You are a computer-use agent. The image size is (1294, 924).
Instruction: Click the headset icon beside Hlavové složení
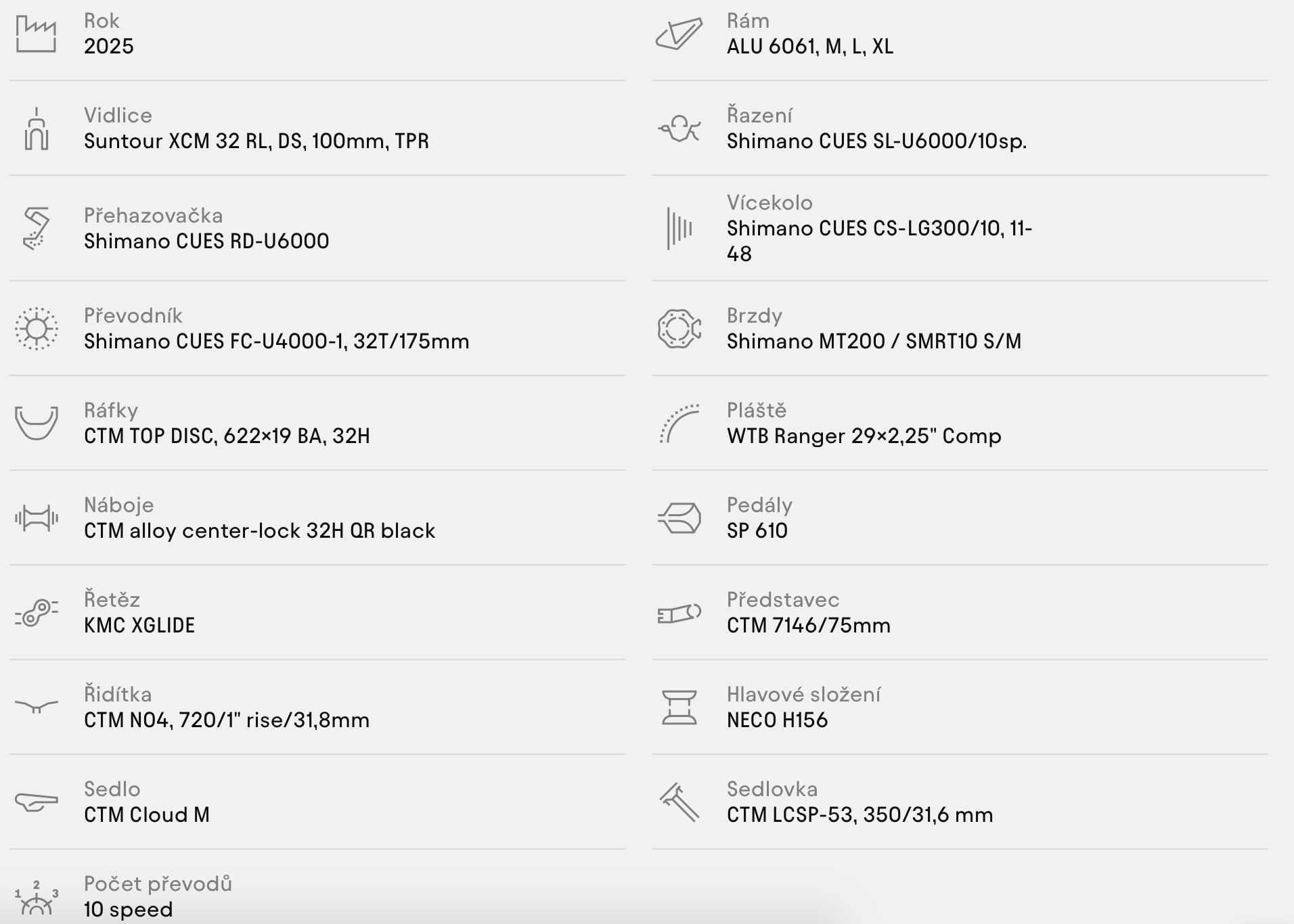point(679,708)
